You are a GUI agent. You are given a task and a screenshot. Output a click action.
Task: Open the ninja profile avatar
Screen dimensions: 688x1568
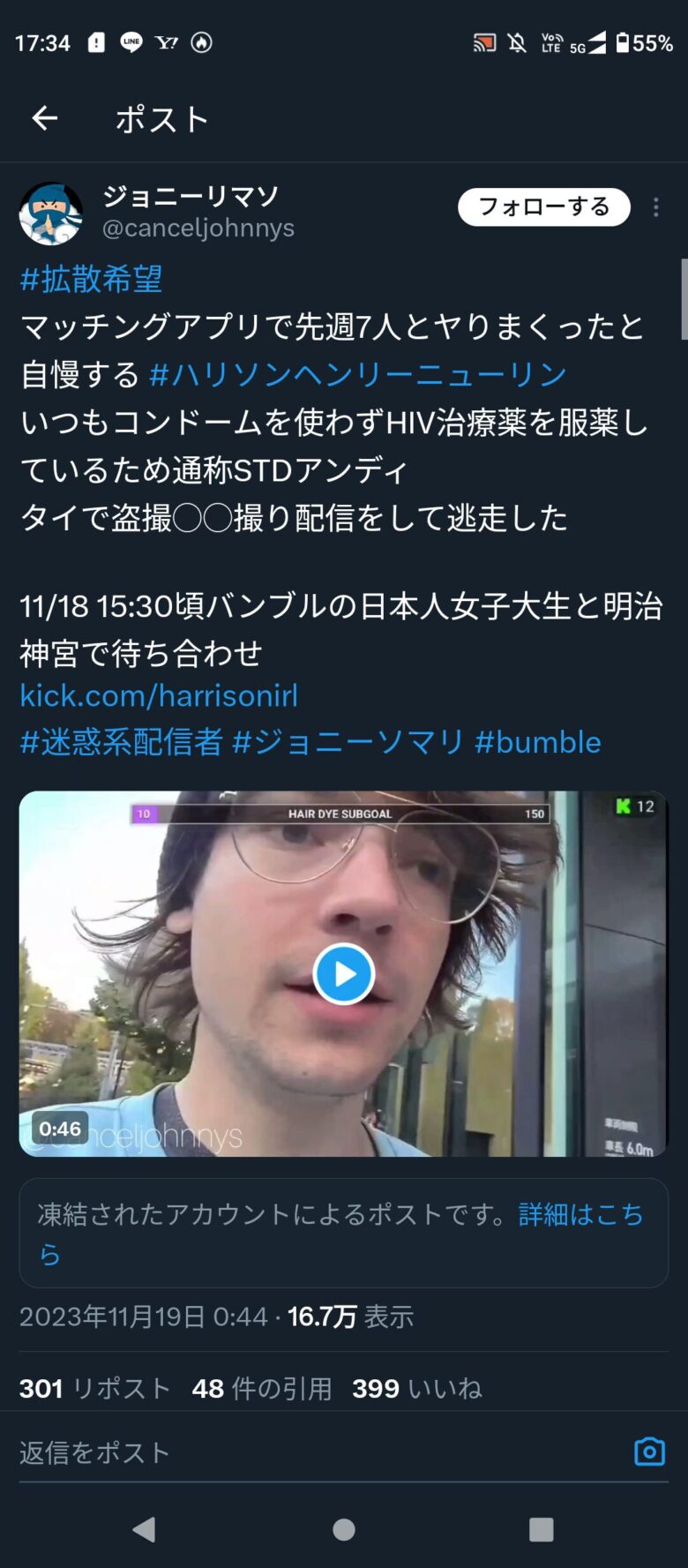click(x=51, y=214)
